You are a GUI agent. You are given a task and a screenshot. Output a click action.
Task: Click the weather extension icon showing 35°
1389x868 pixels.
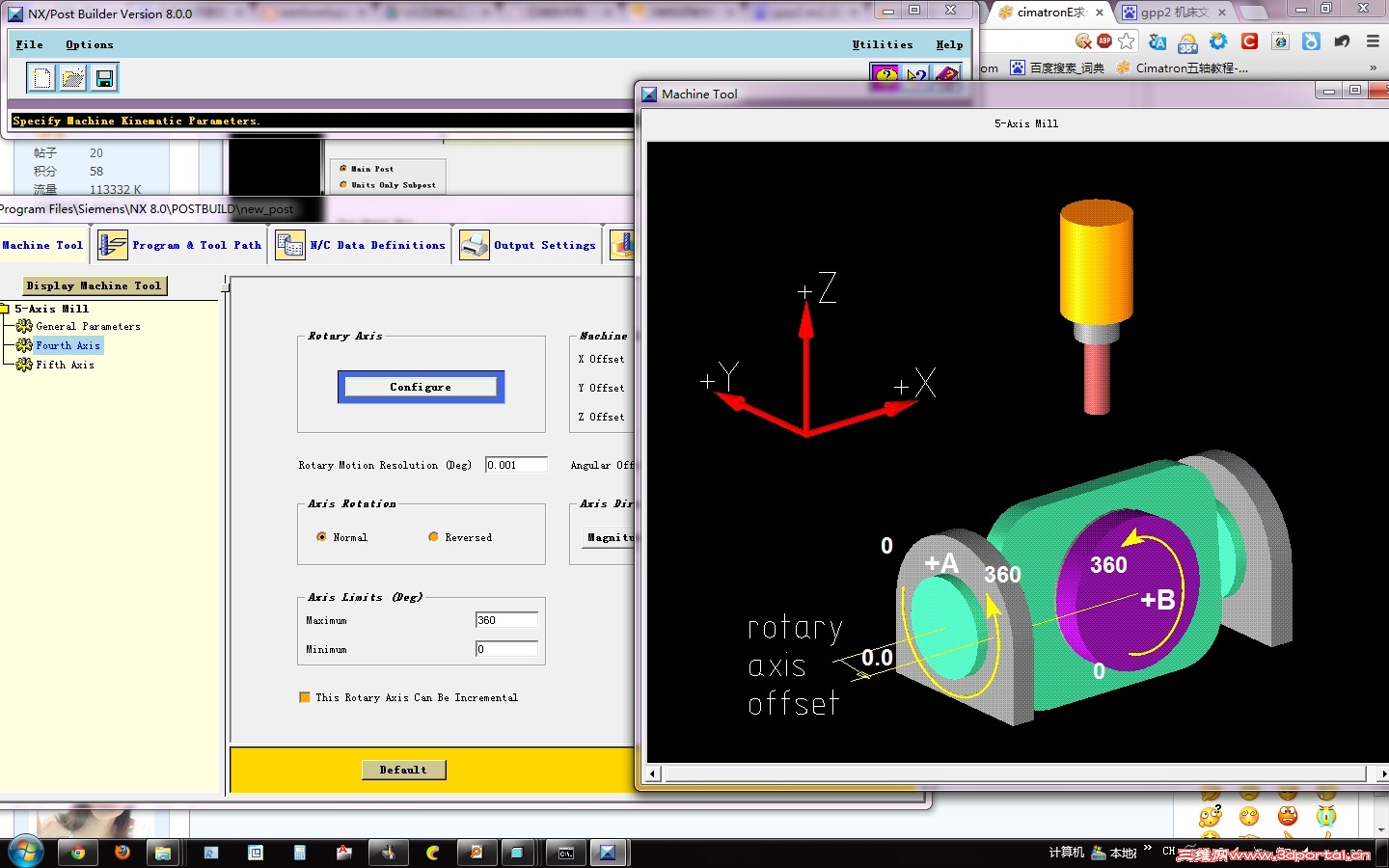point(1187,41)
